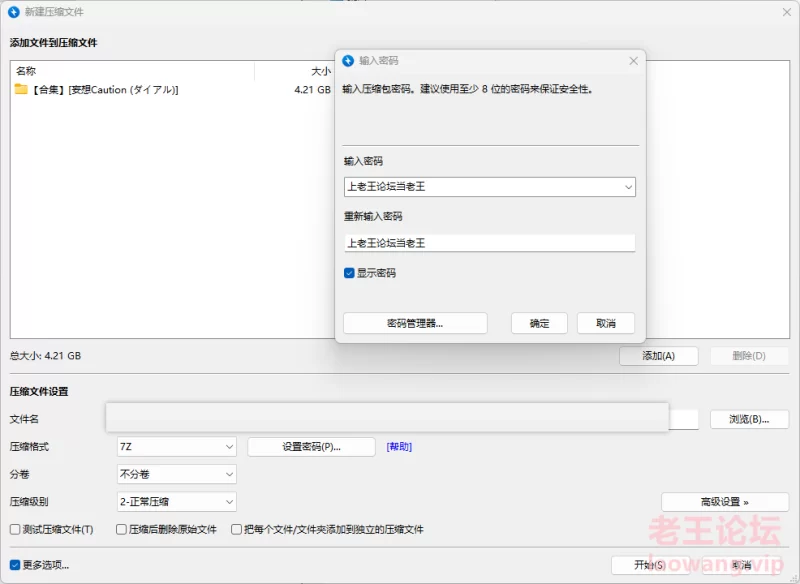Click the Bandizip icon in the 新建压缩文件 title bar
Screen dimensions: 800x584
coord(14,11)
